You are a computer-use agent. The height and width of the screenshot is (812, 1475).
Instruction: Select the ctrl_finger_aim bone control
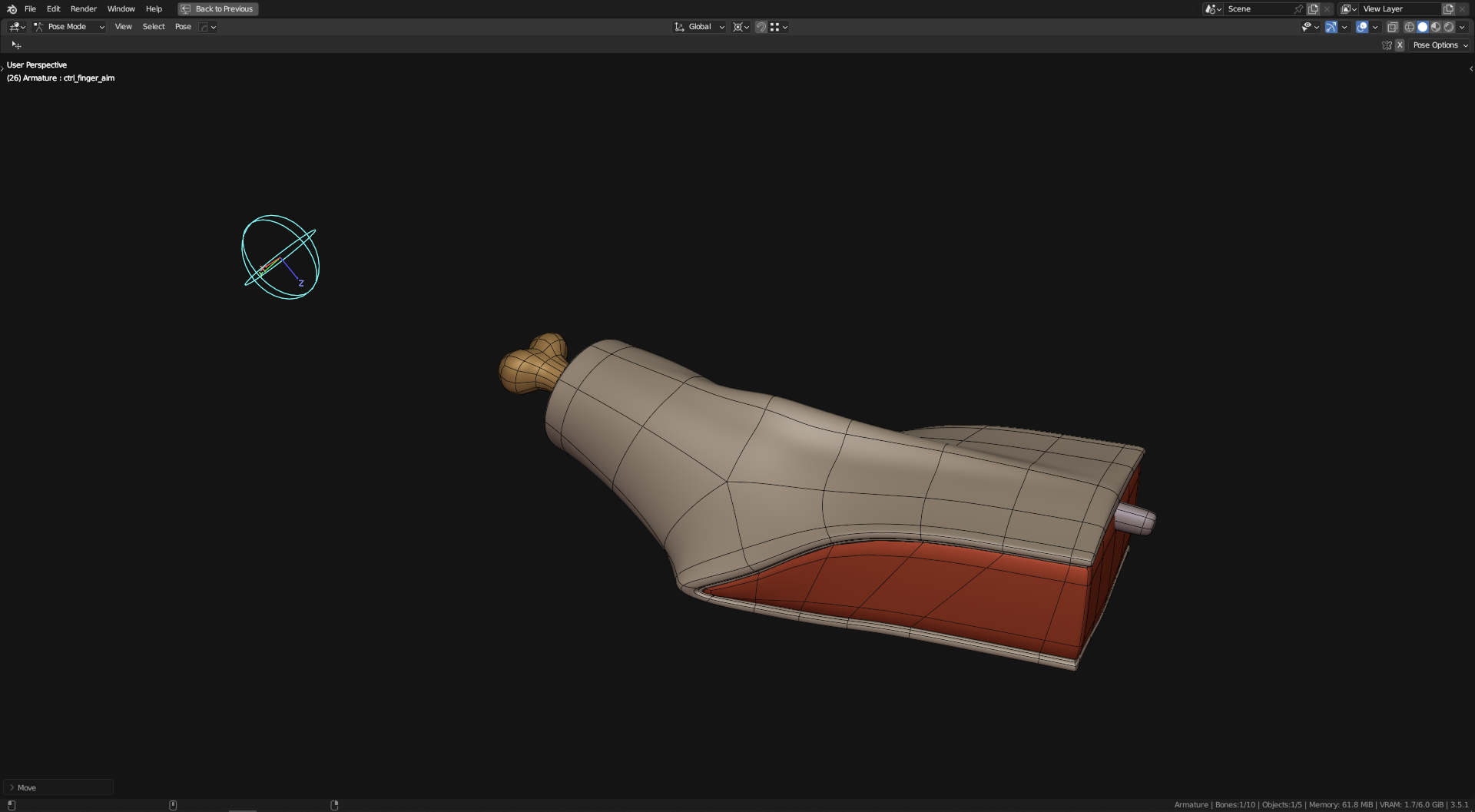[280, 257]
